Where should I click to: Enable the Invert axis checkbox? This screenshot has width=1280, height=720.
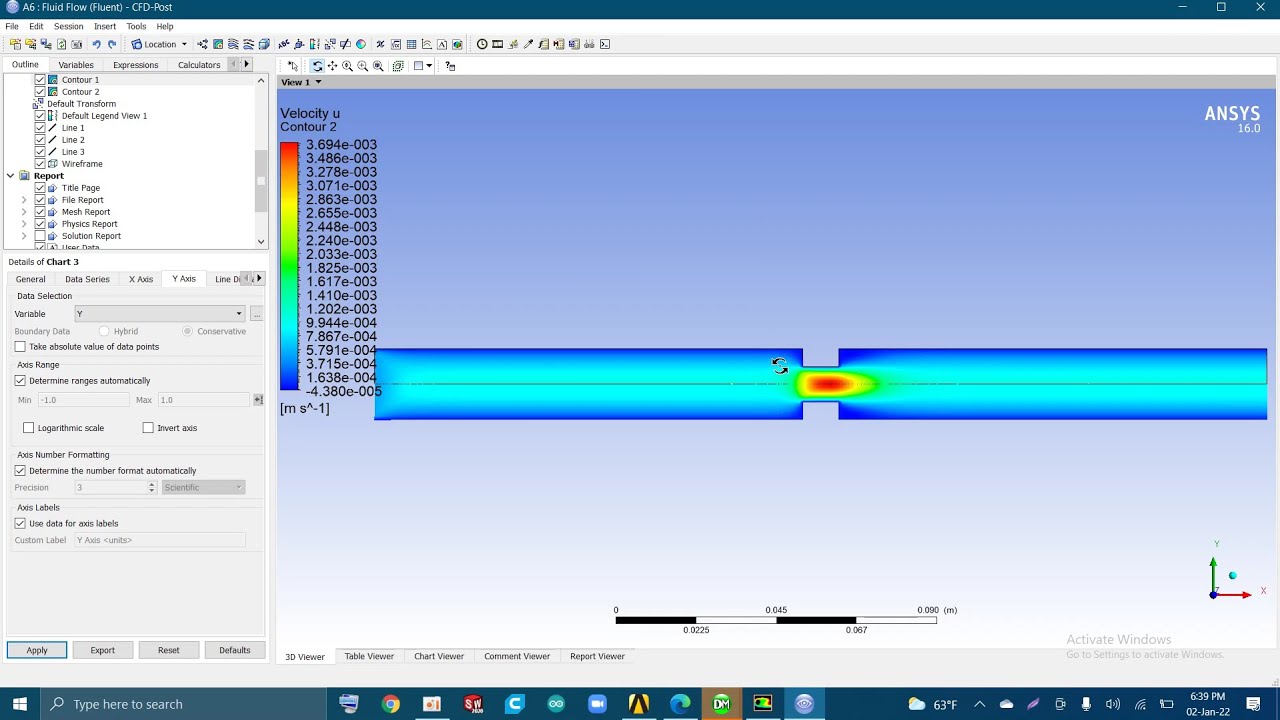(148, 428)
